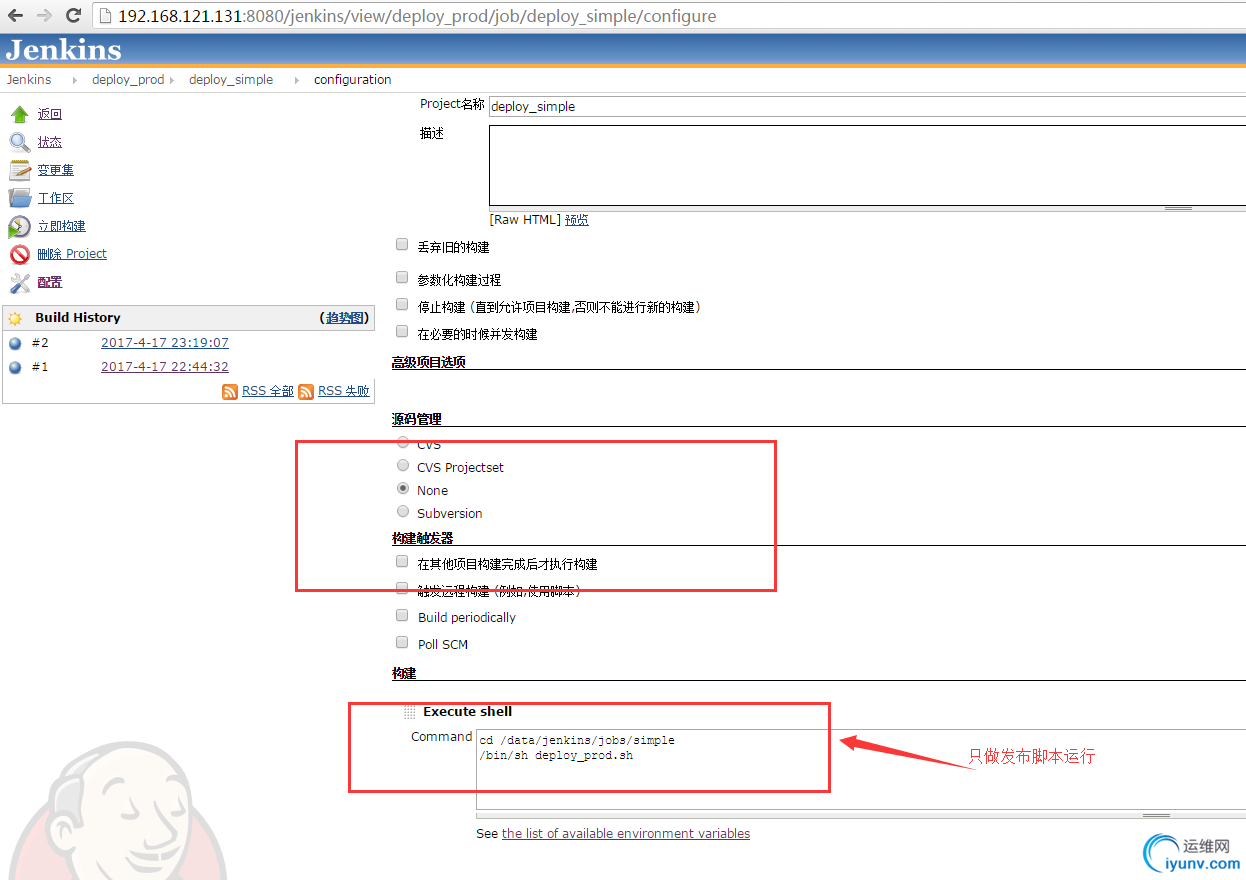
Task: Open the 返回 link
Action: [x=50, y=114]
